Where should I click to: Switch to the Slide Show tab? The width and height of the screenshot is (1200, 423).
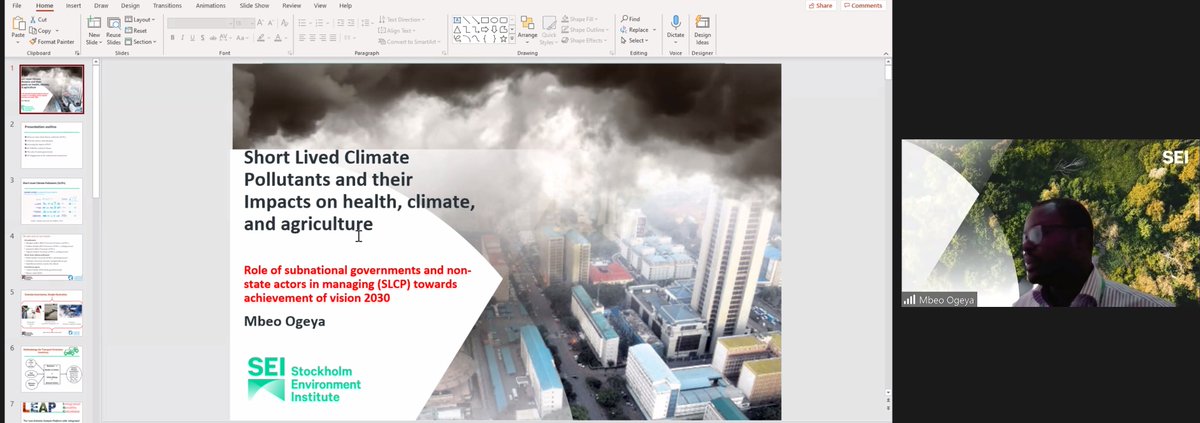click(x=254, y=6)
